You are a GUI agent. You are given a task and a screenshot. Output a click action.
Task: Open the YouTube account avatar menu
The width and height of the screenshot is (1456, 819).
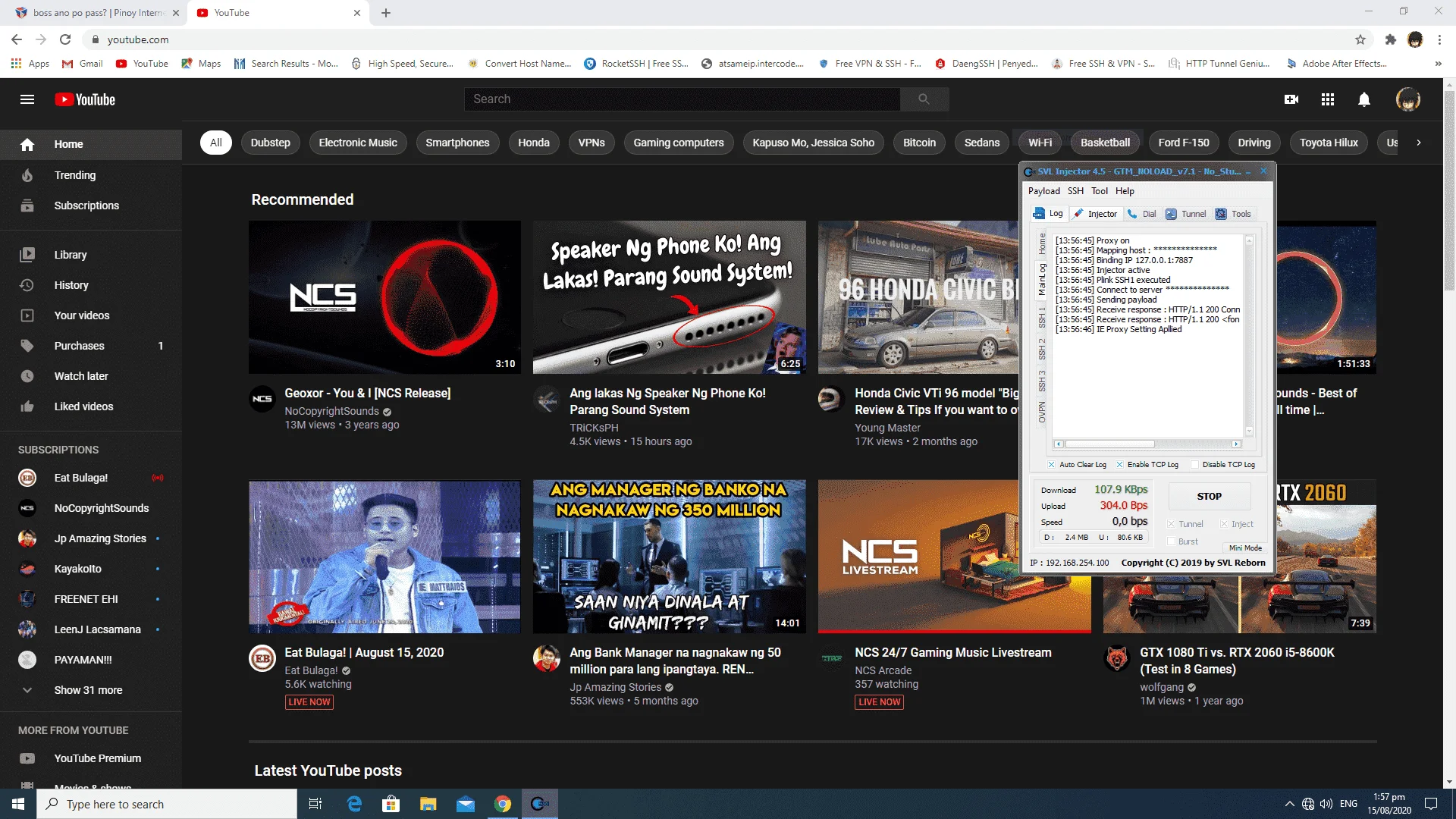point(1408,99)
